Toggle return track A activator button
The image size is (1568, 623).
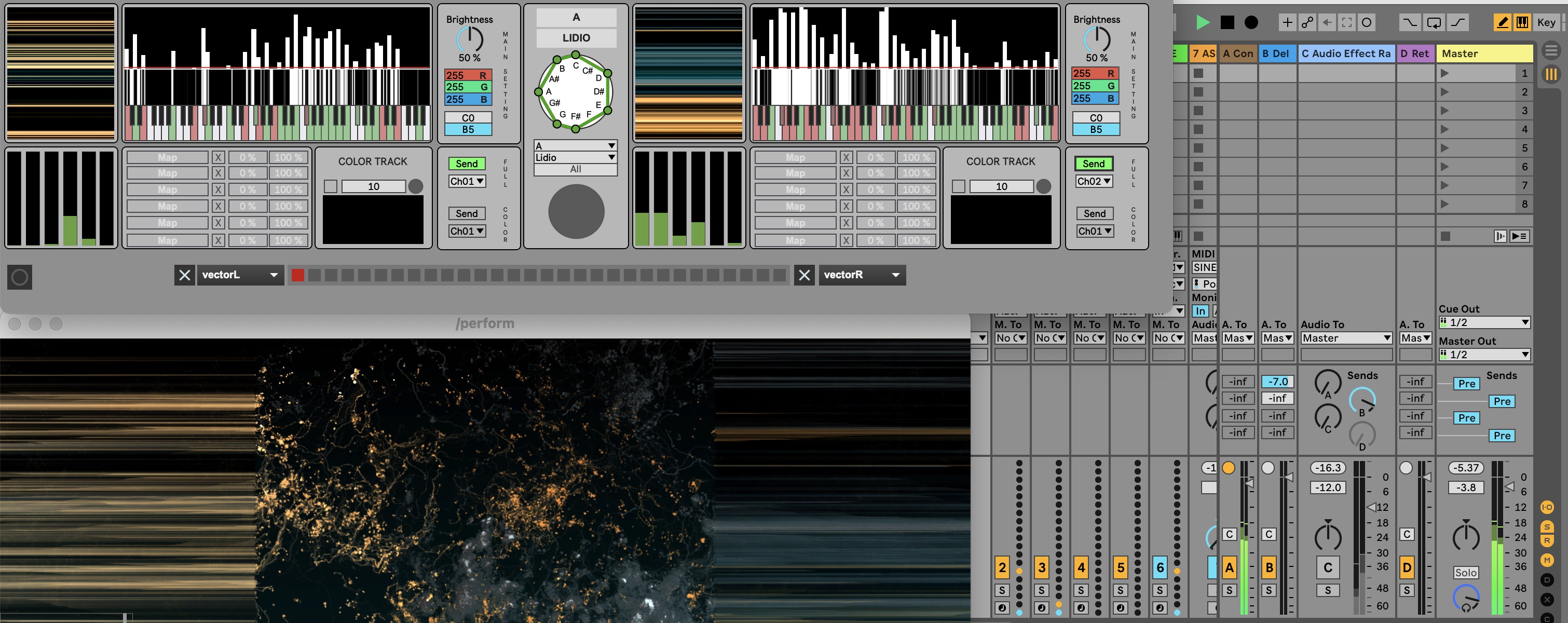(x=1229, y=567)
